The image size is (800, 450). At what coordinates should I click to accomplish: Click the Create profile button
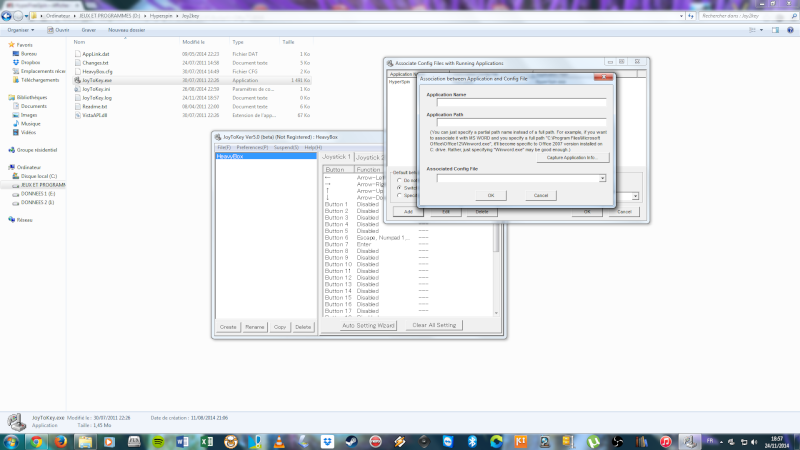(228, 327)
